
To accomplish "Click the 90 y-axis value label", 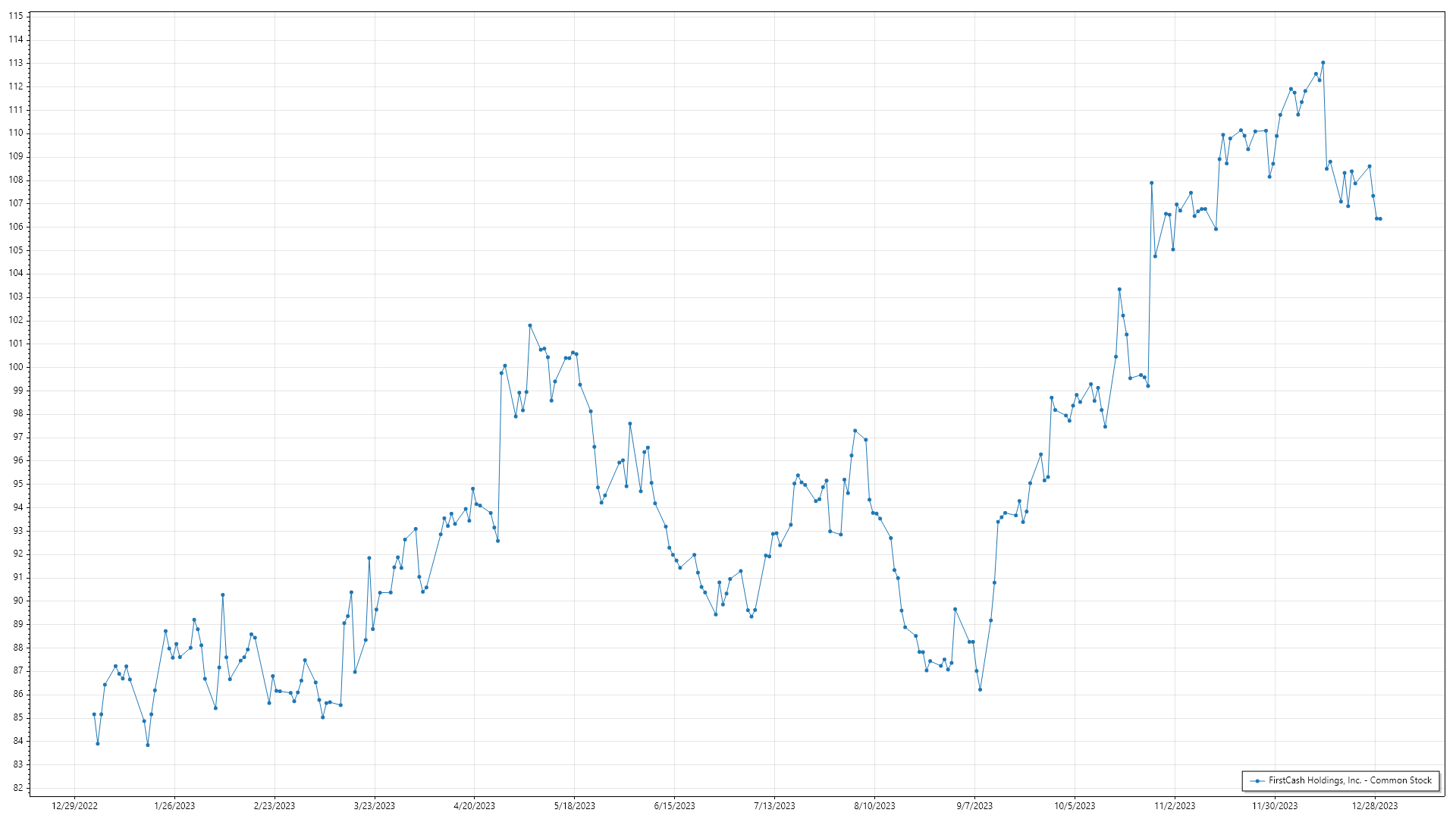I will [18, 601].
